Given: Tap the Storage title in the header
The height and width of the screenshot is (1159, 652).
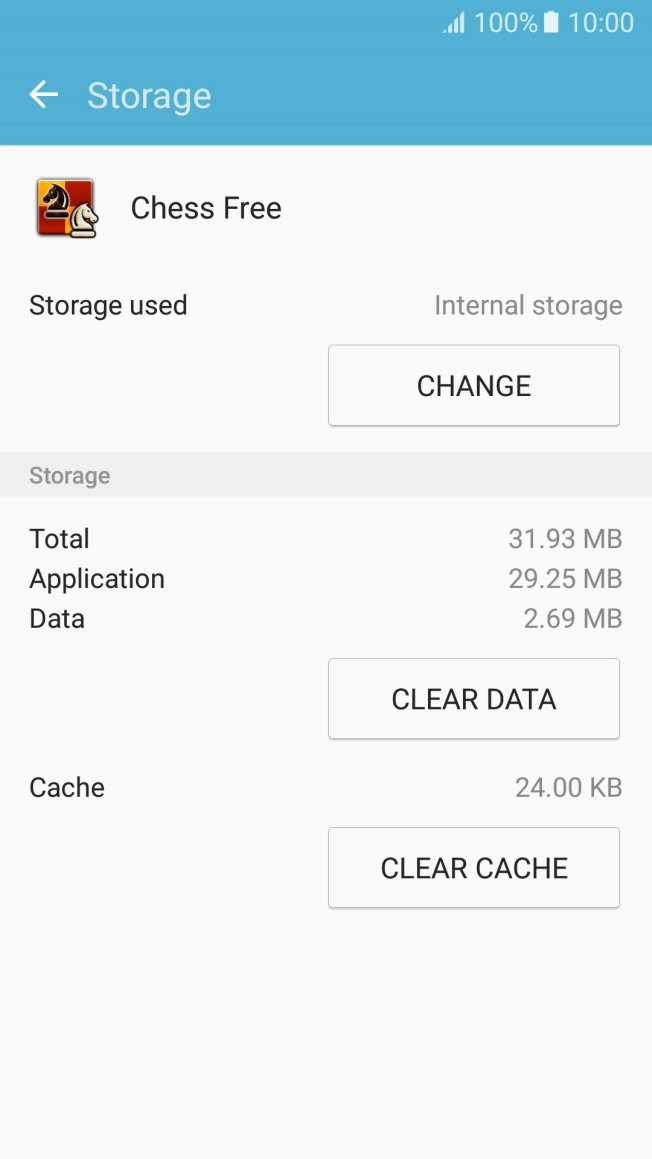Looking at the screenshot, I should click(x=149, y=96).
